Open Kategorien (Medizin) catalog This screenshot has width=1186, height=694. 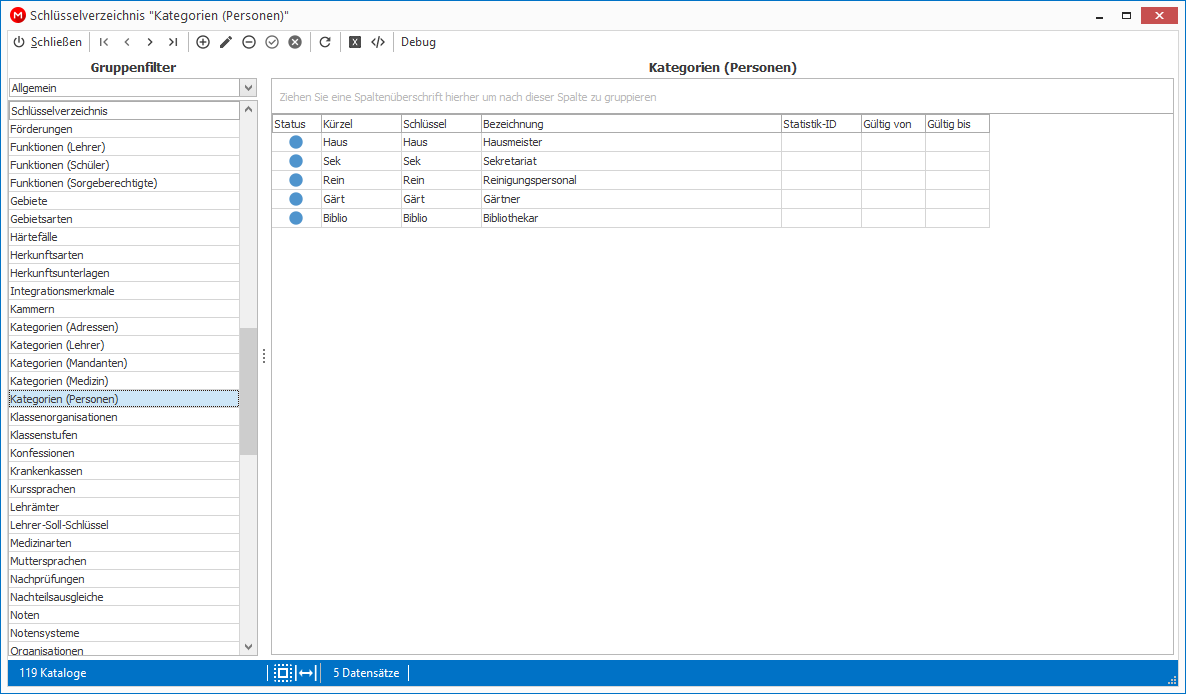click(x=124, y=381)
